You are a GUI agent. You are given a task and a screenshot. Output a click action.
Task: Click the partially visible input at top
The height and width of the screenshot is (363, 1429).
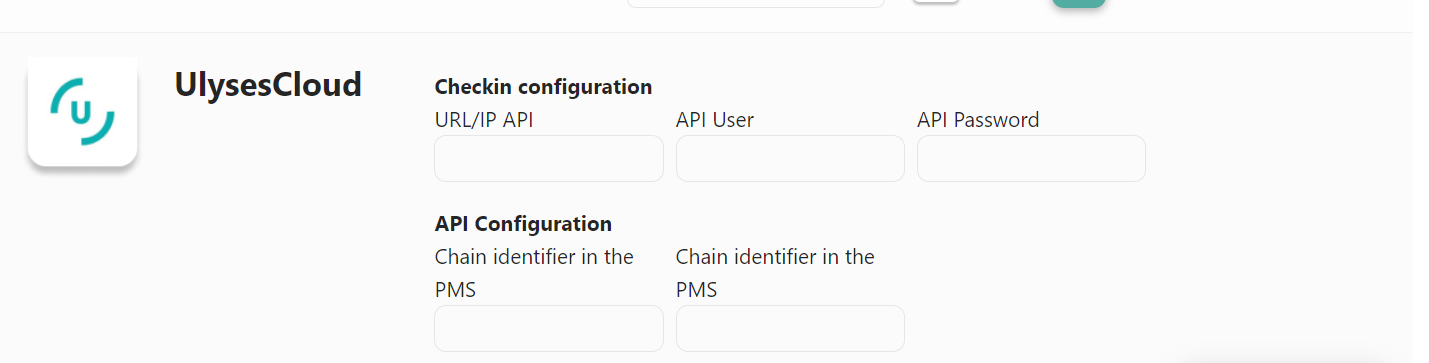(756, 3)
